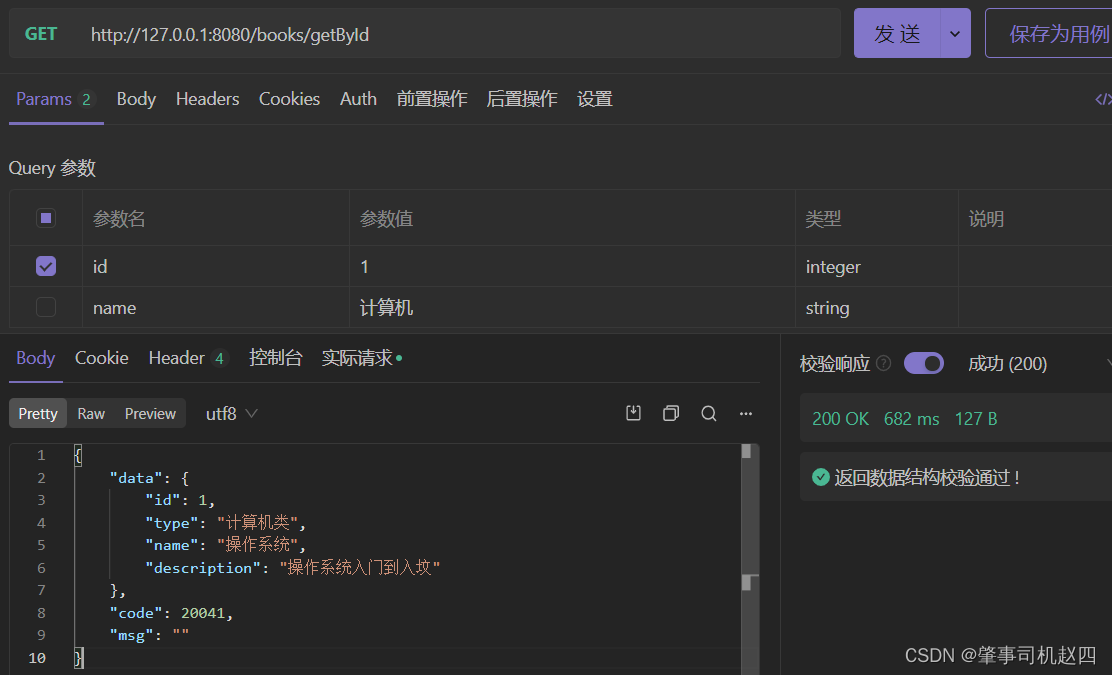Download the response body to file
The height and width of the screenshot is (675, 1112).
pos(633,413)
